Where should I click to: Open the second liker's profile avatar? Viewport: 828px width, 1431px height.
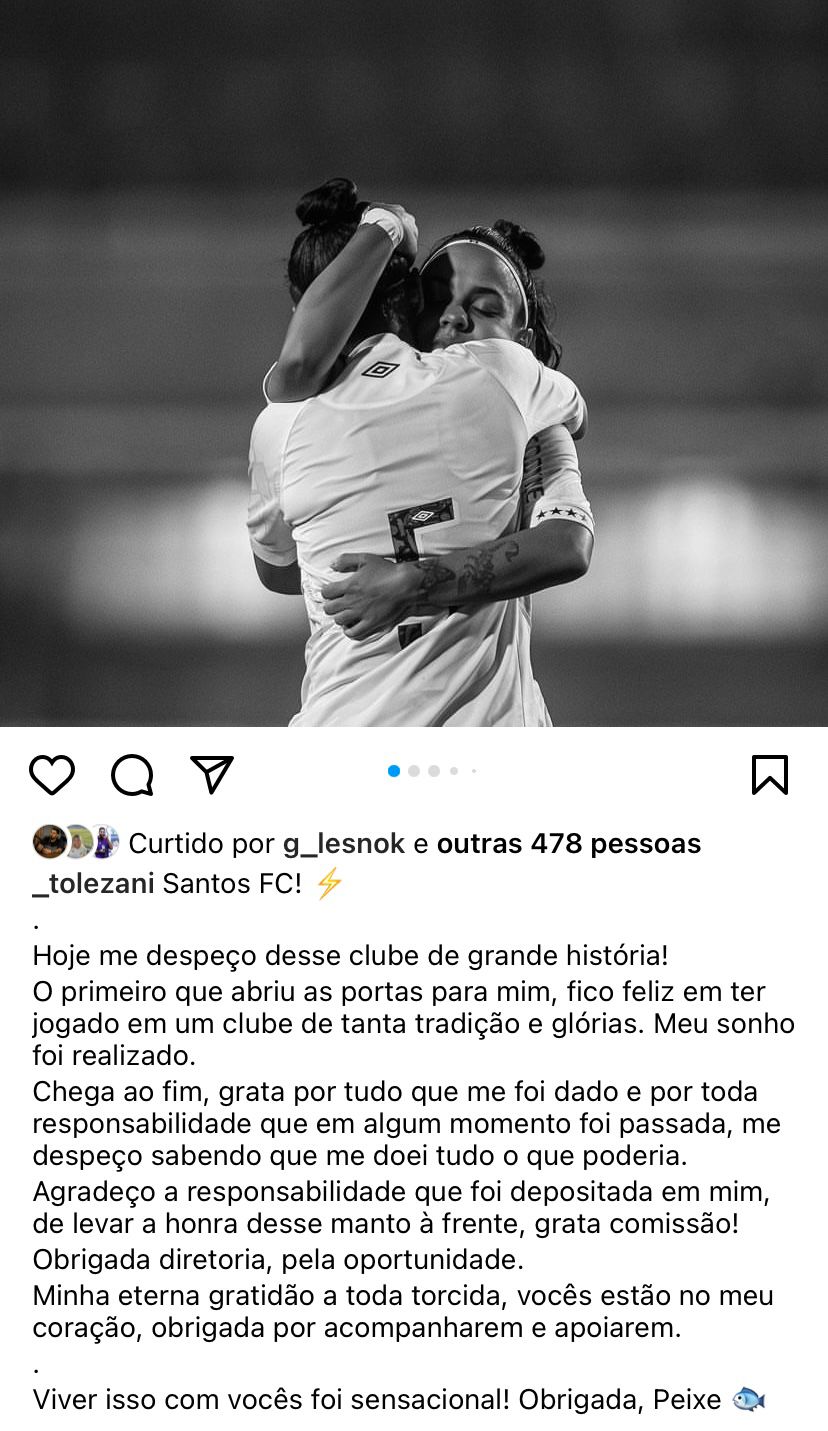click(76, 842)
